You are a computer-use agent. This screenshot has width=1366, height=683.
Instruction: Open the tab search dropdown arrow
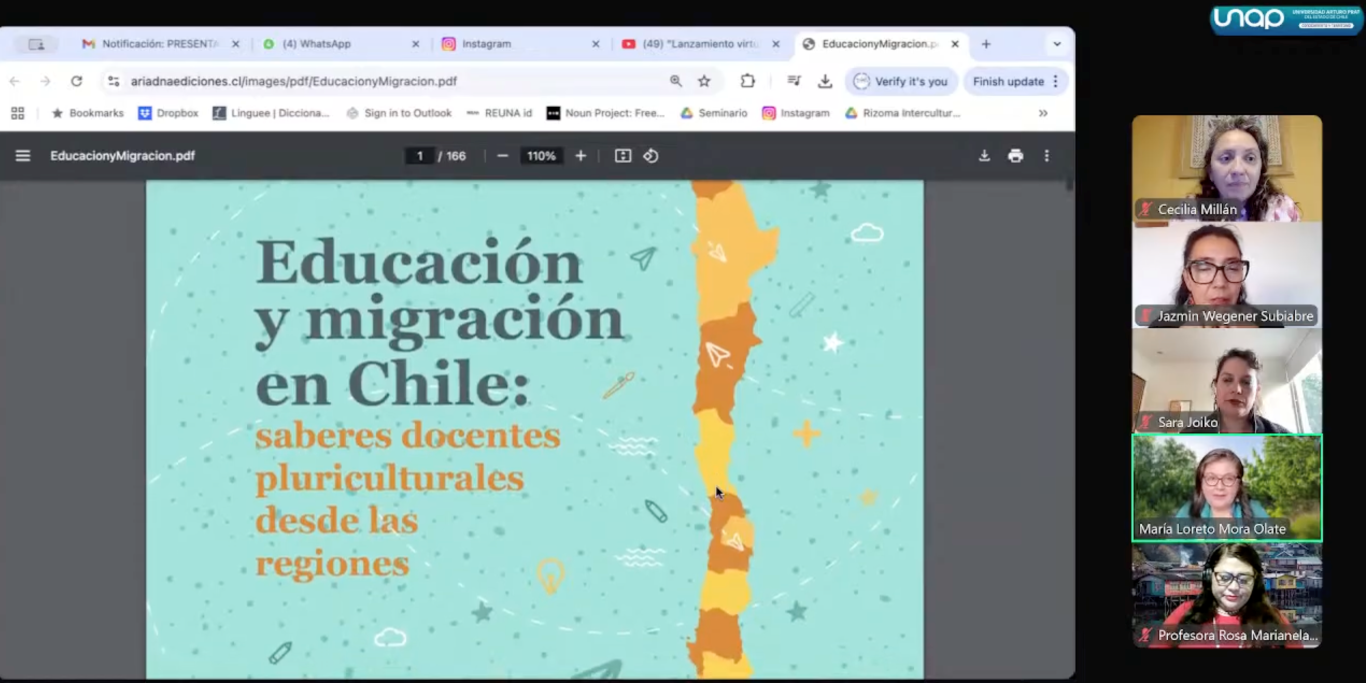click(x=1057, y=44)
